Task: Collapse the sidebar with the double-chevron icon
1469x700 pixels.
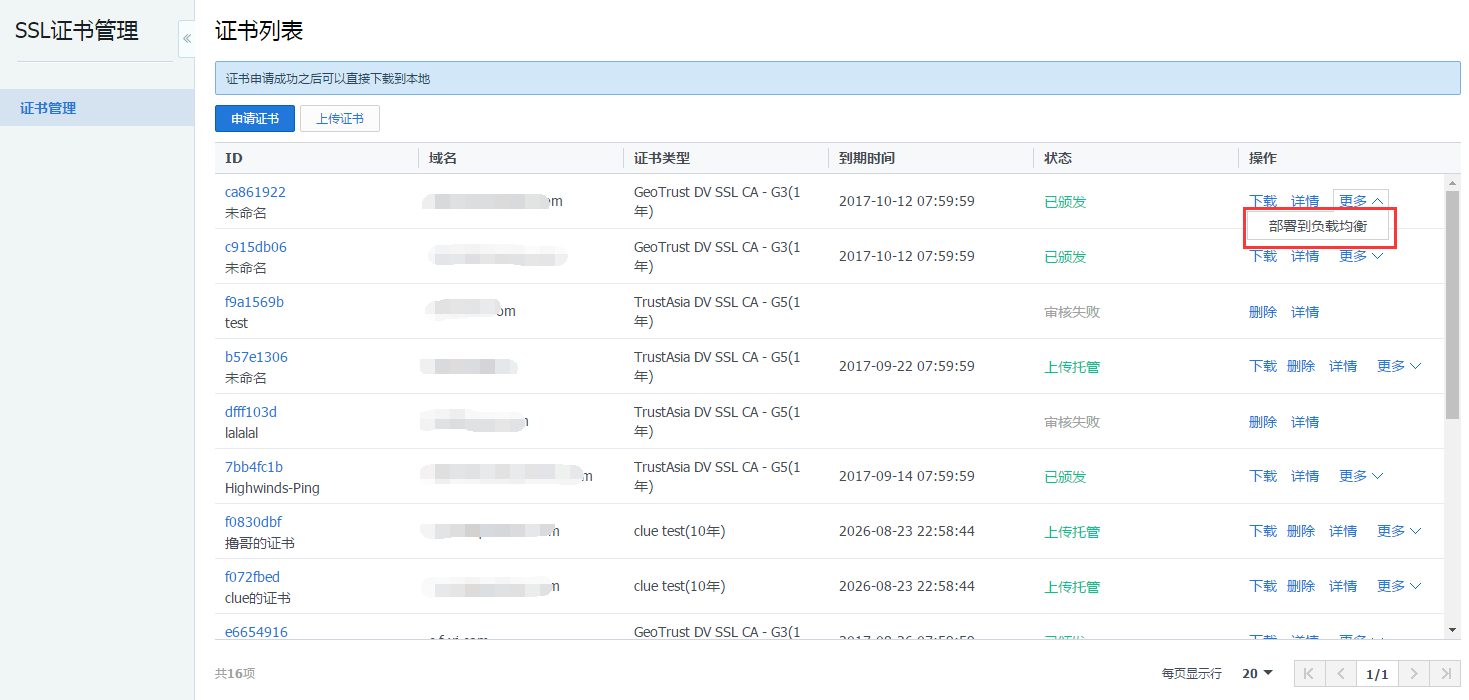Action: click(186, 39)
